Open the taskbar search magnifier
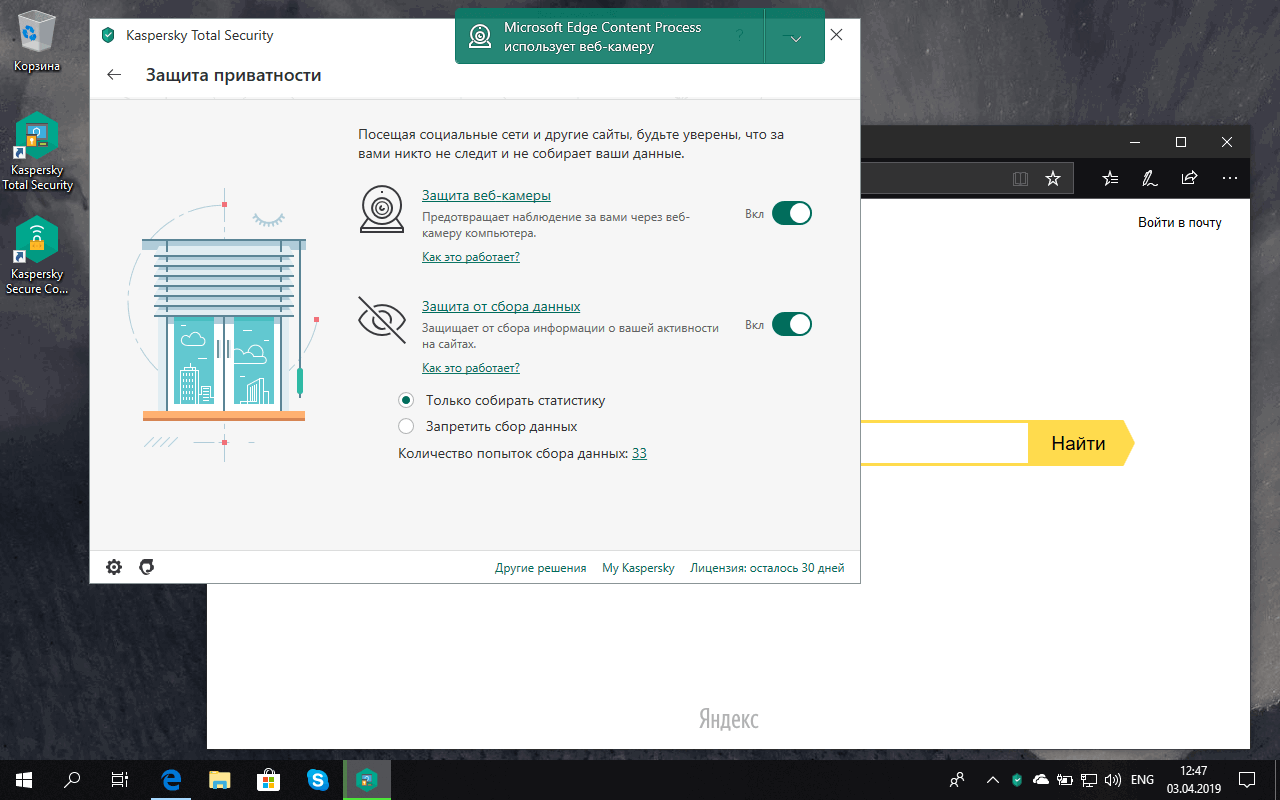This screenshot has width=1280, height=800. pyautogui.click(x=72, y=779)
